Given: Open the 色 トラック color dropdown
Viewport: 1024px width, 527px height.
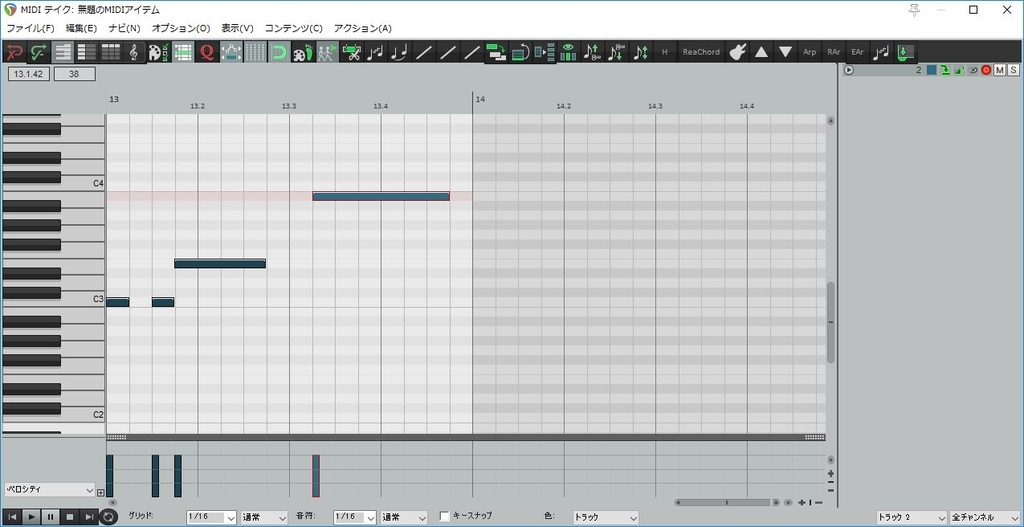Looking at the screenshot, I should (605, 517).
